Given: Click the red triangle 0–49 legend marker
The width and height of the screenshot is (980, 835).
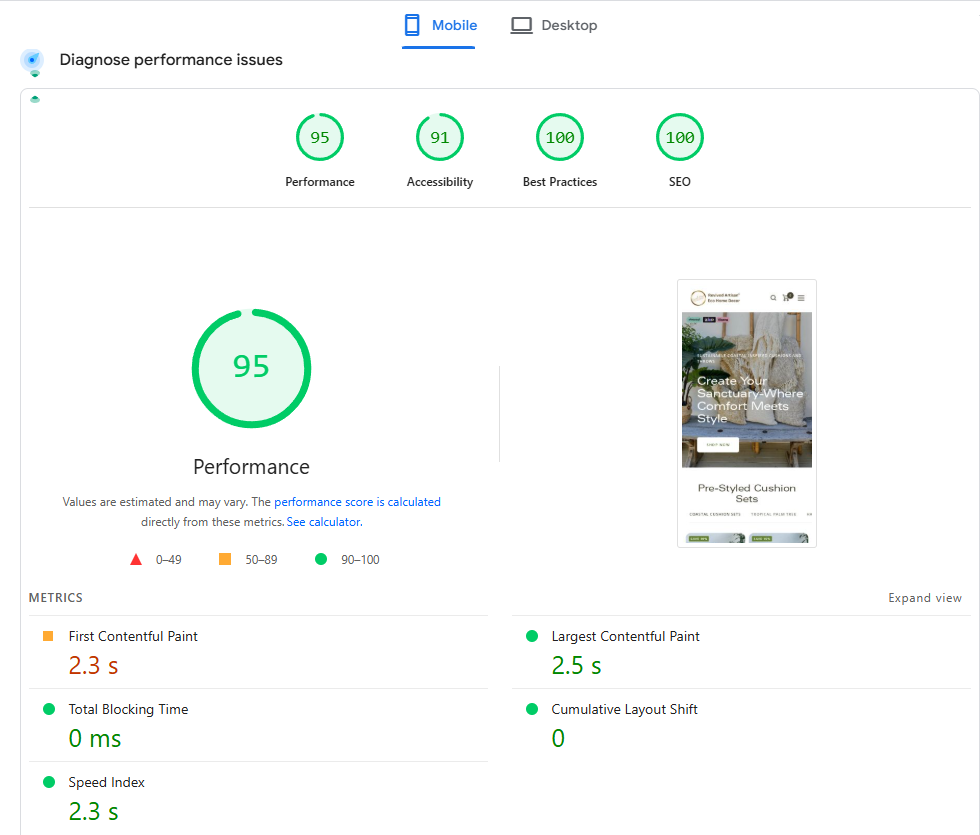Looking at the screenshot, I should (x=136, y=560).
